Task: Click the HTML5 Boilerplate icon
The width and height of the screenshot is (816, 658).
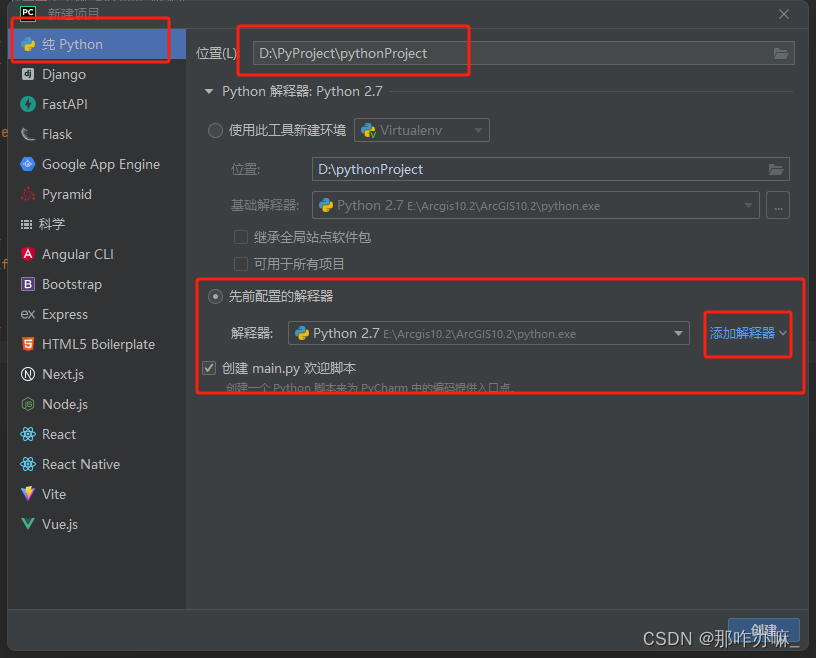Action: click(28, 344)
